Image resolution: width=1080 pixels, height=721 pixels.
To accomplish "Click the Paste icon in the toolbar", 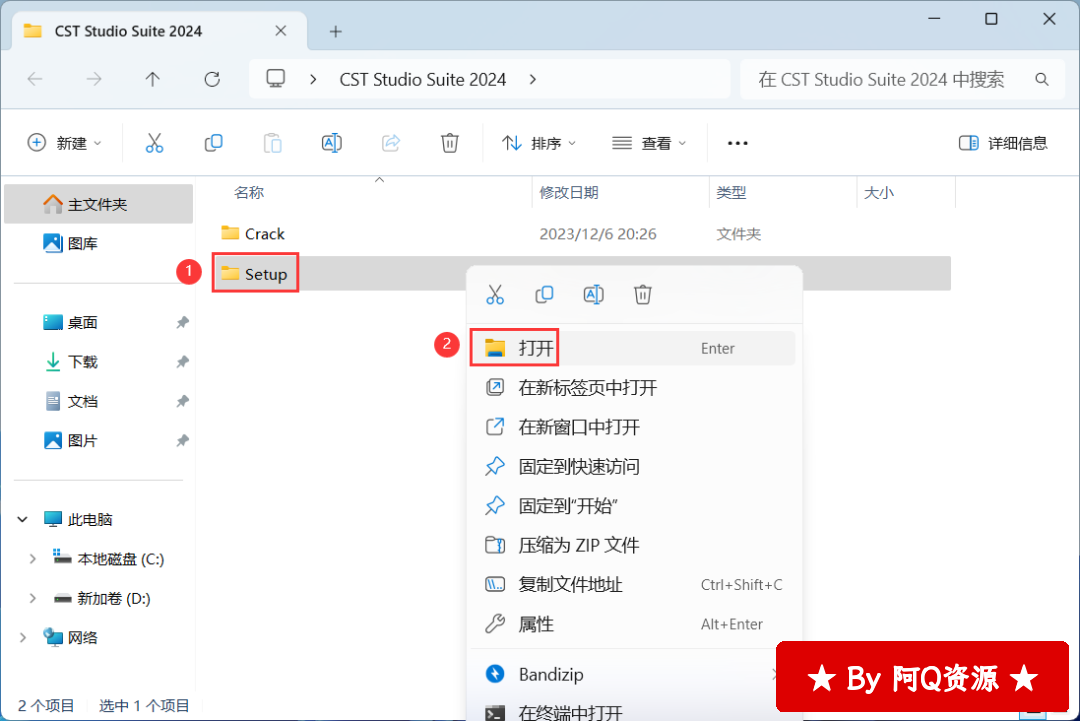I will 273,143.
